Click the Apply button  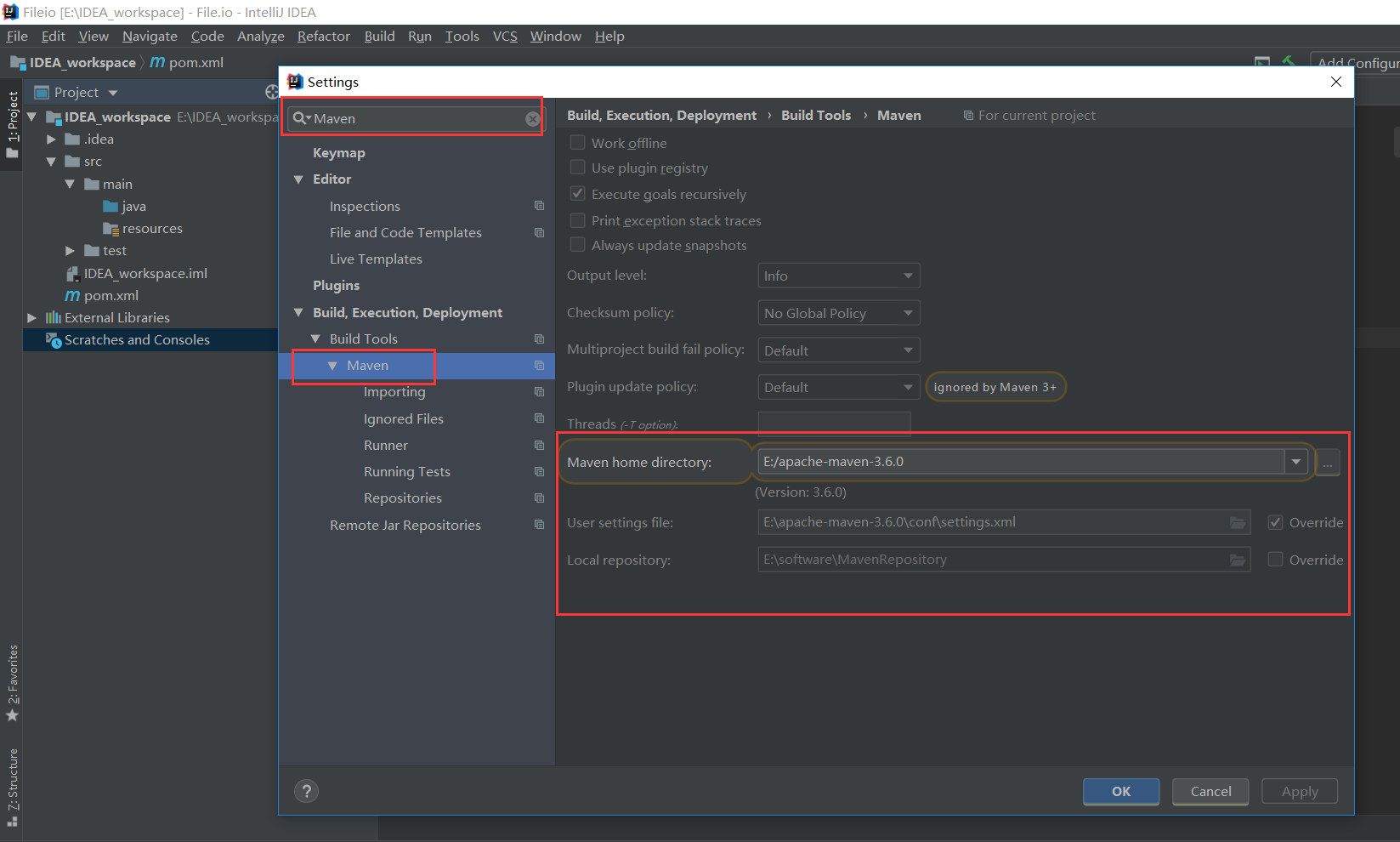pos(1300,791)
